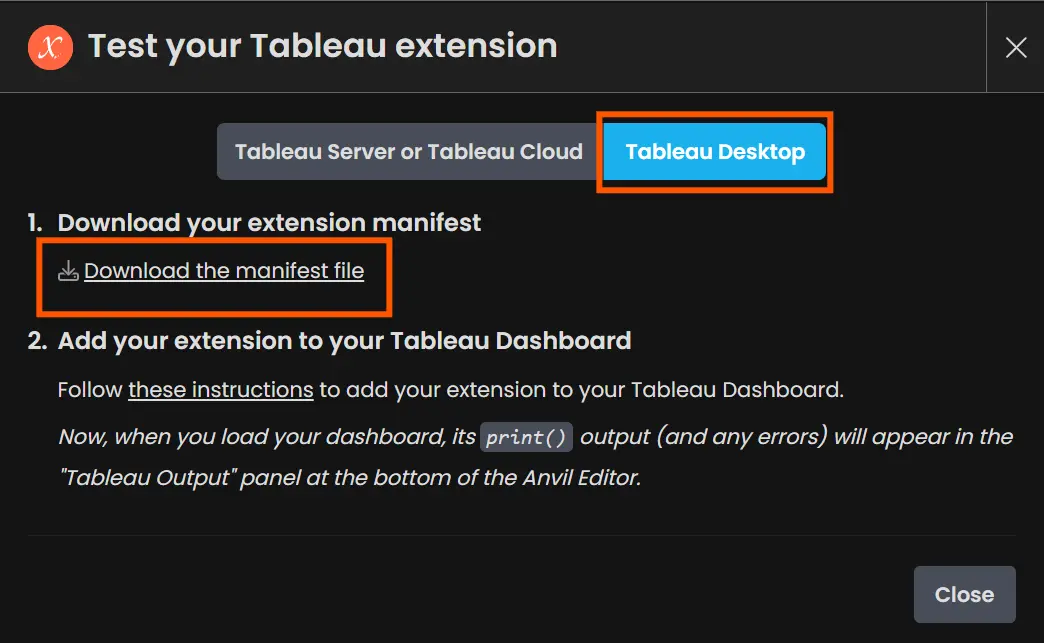Click the step number 1 marker
Image resolution: width=1044 pixels, height=643 pixels.
[x=35, y=222]
